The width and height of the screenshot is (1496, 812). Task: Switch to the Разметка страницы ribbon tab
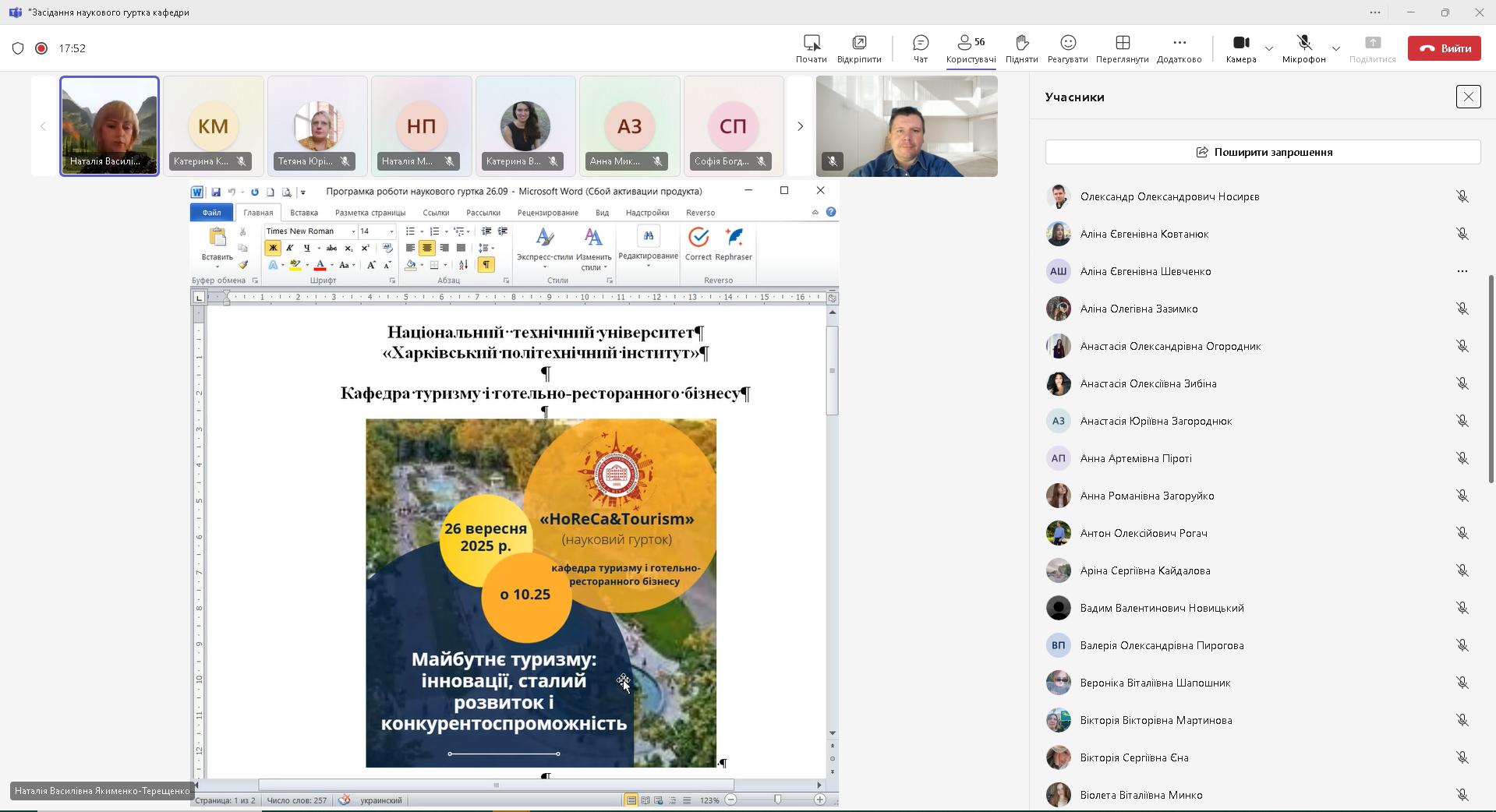coord(370,213)
